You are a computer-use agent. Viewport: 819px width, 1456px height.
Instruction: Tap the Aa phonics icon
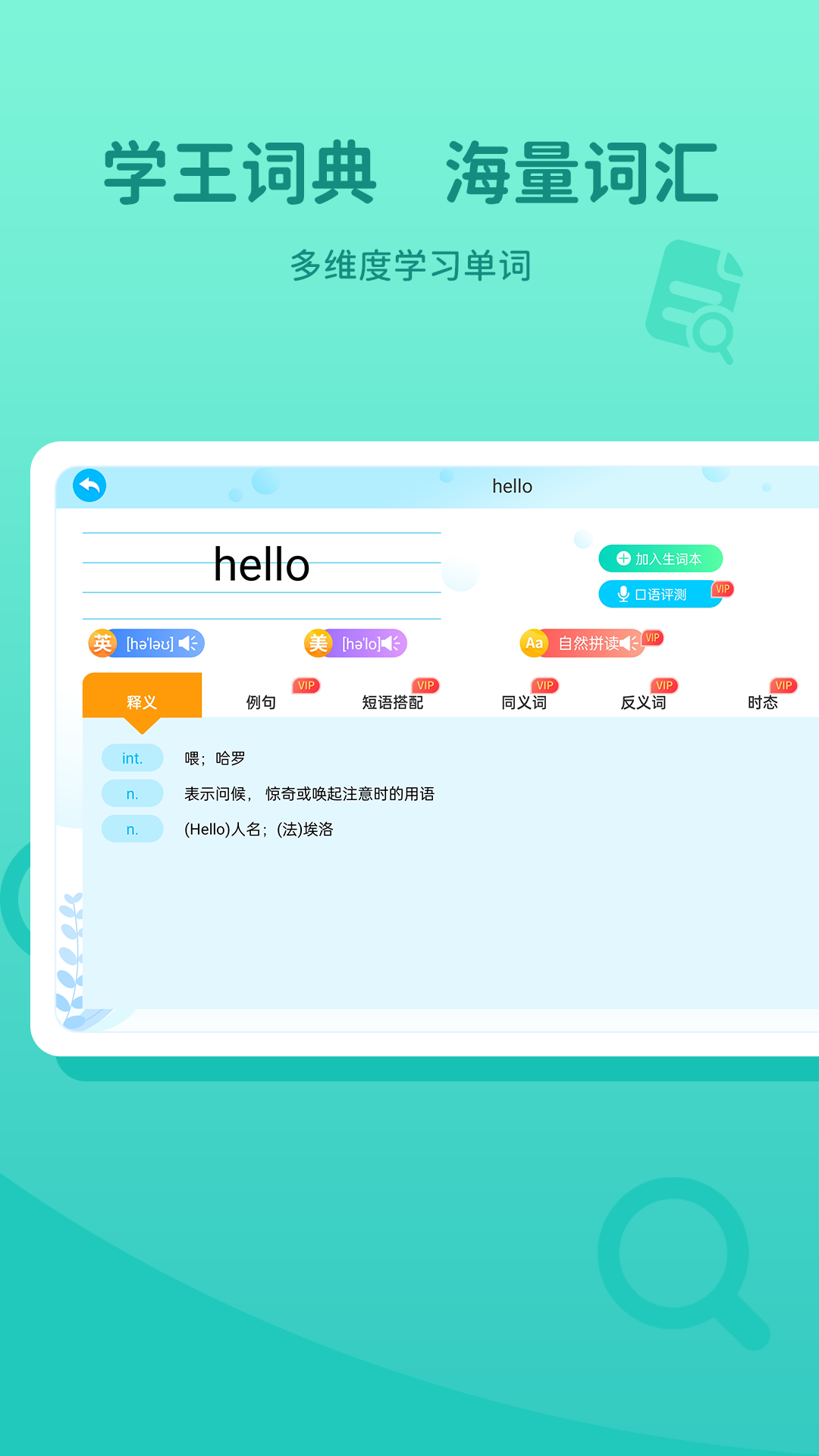coord(534,643)
